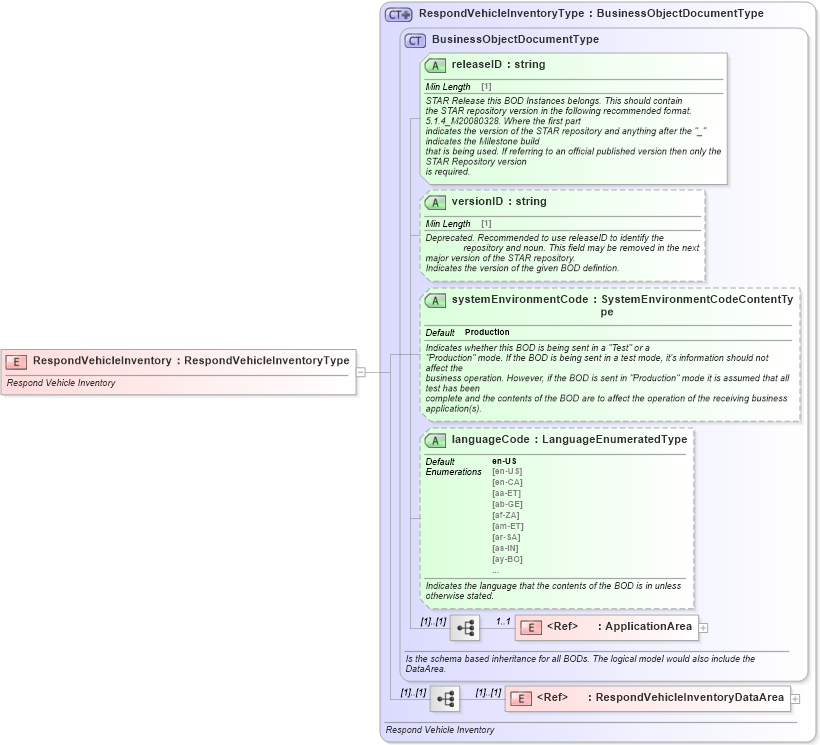This screenshot has width=820, height=745.
Task: Click the A attribute icon for languageCode
Action: point(435,439)
